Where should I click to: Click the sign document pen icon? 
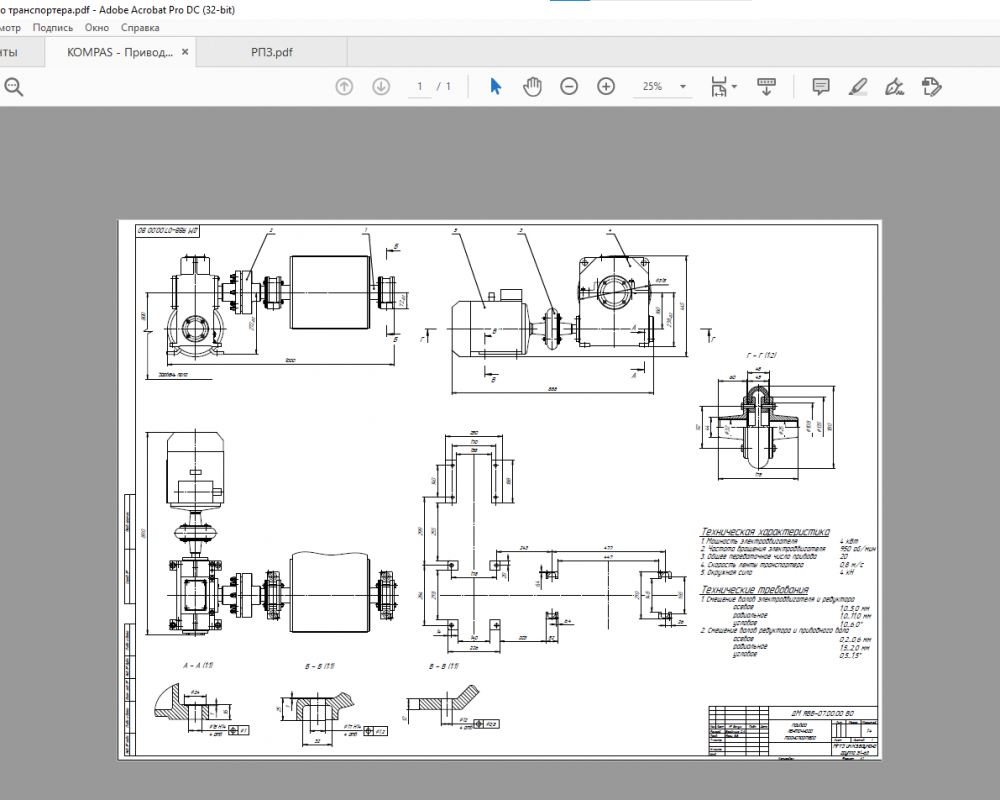tap(895, 87)
